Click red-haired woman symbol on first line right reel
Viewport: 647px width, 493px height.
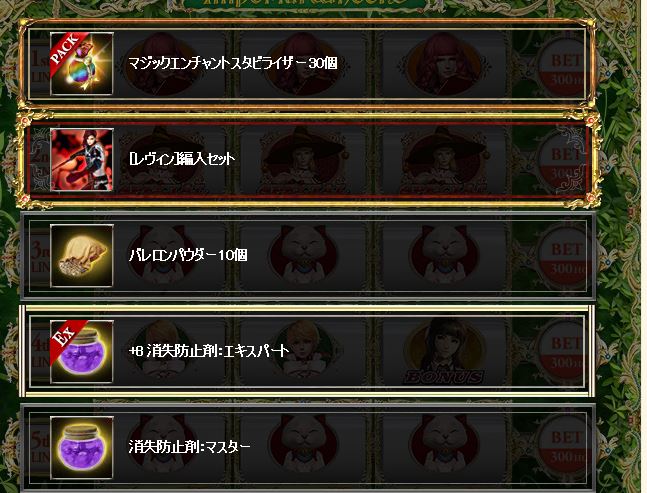(x=444, y=64)
